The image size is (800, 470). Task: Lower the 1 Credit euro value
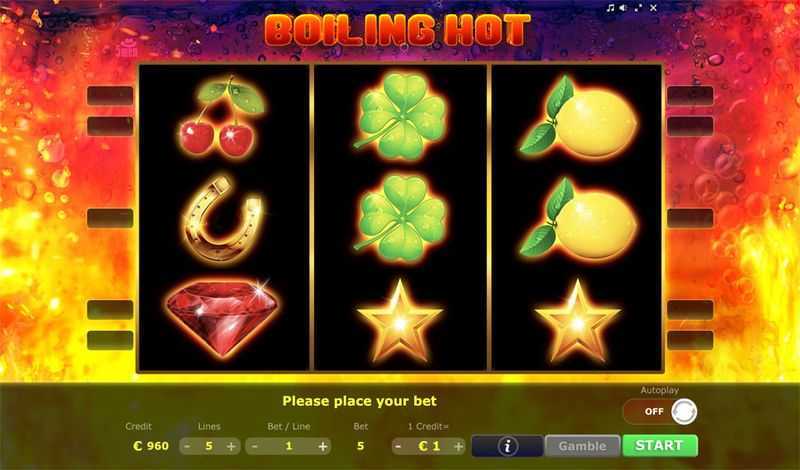point(398,446)
